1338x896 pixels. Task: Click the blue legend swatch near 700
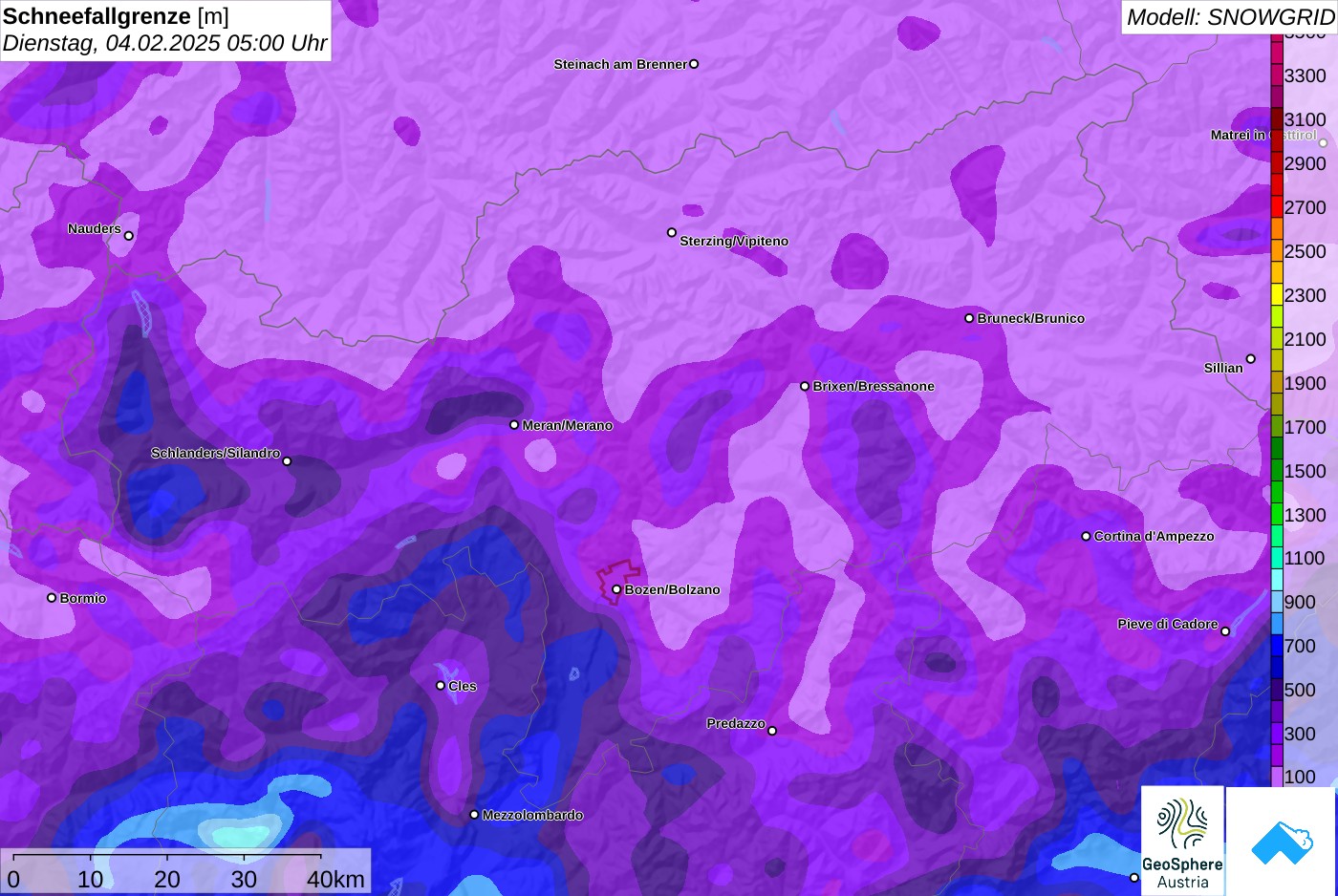pyautogui.click(x=1277, y=646)
